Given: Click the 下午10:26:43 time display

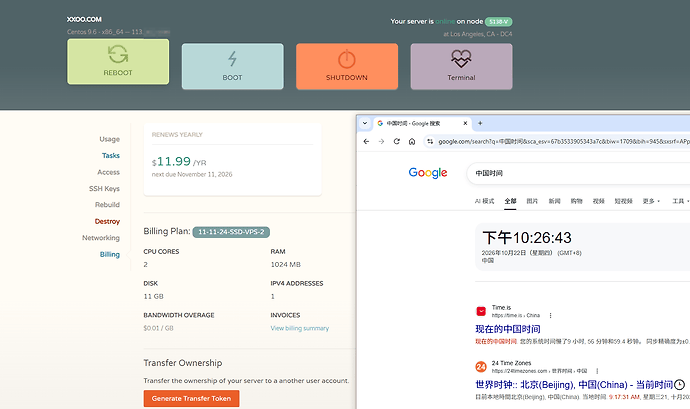Looking at the screenshot, I should tap(527, 238).
